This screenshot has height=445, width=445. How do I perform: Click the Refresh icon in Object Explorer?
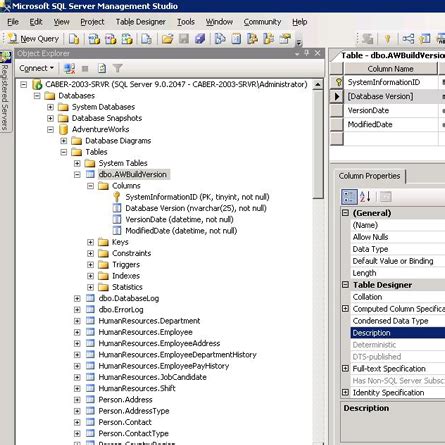point(102,69)
